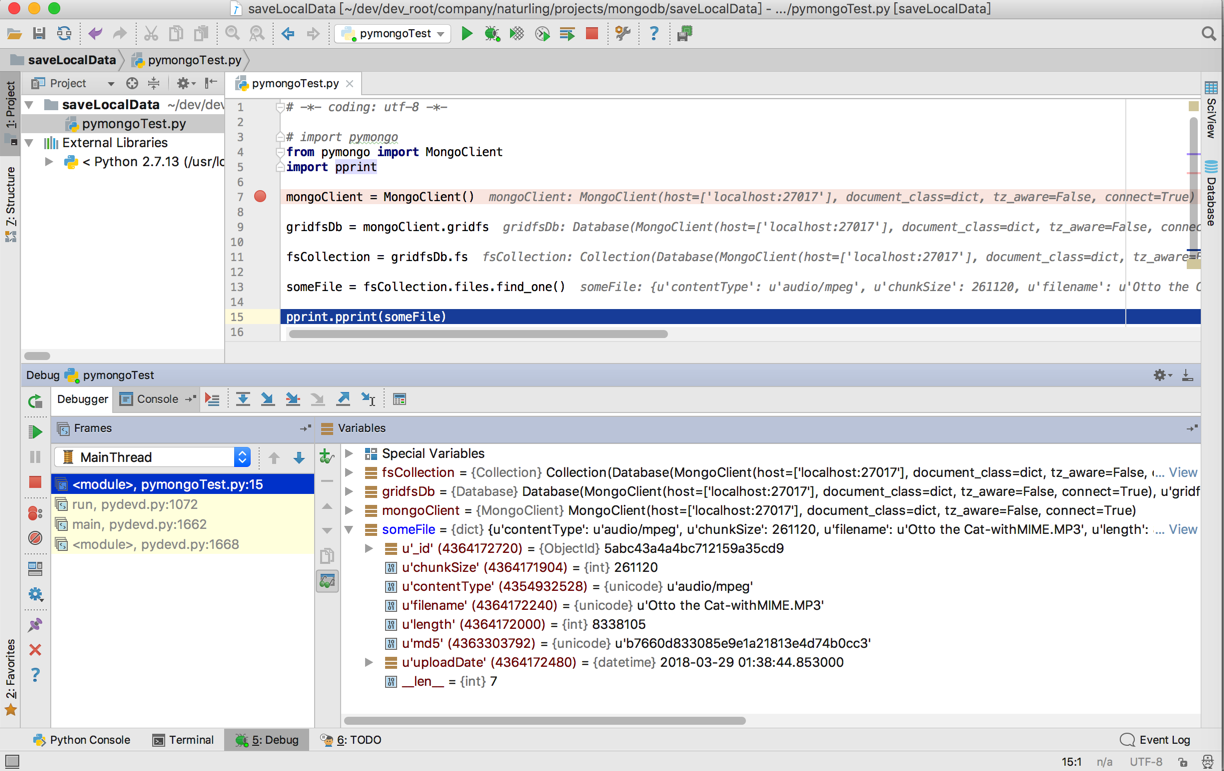The image size is (1224, 771).
Task: Click View link for someFile variable
Action: pyautogui.click(x=1182, y=529)
